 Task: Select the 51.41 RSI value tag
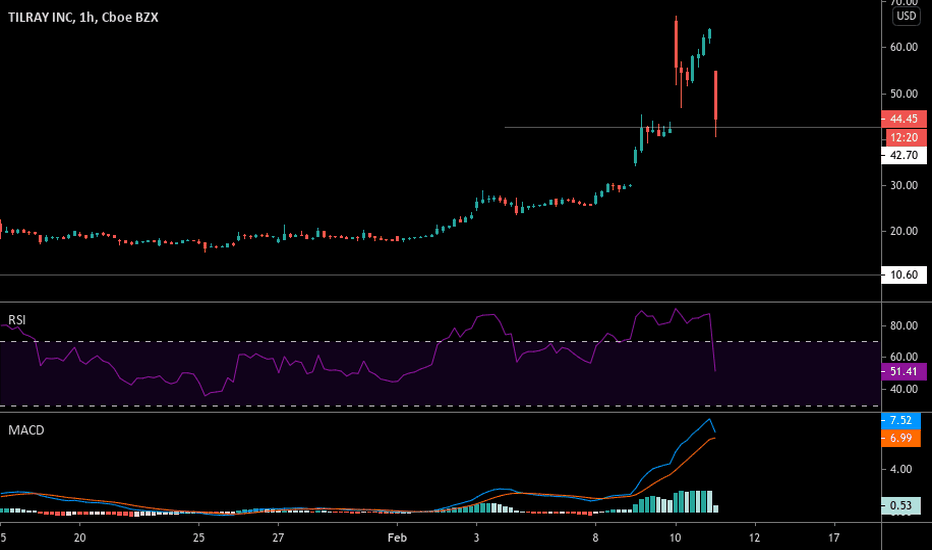pos(903,372)
